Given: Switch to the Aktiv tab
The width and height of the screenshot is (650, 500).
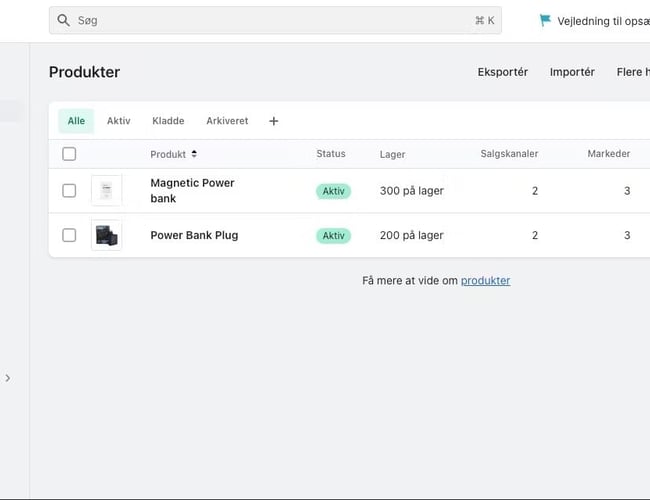Looking at the screenshot, I should tap(118, 121).
